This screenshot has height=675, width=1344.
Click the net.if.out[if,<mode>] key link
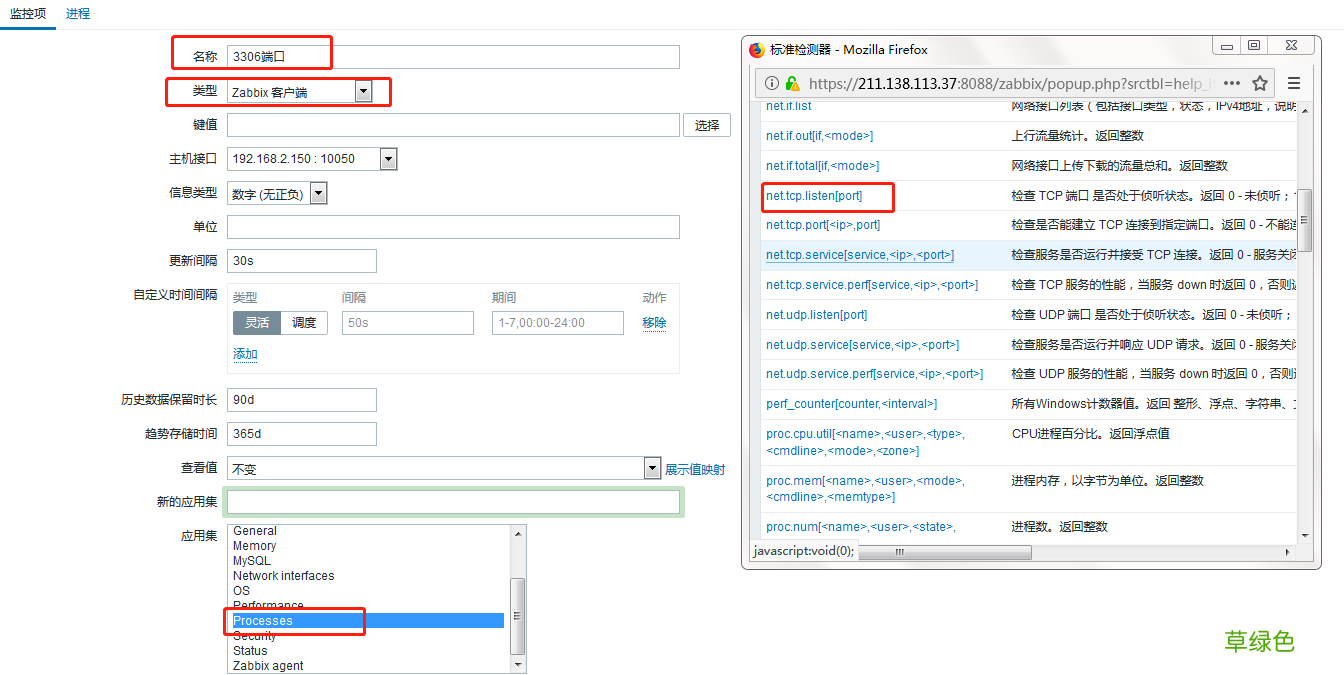tap(819, 136)
